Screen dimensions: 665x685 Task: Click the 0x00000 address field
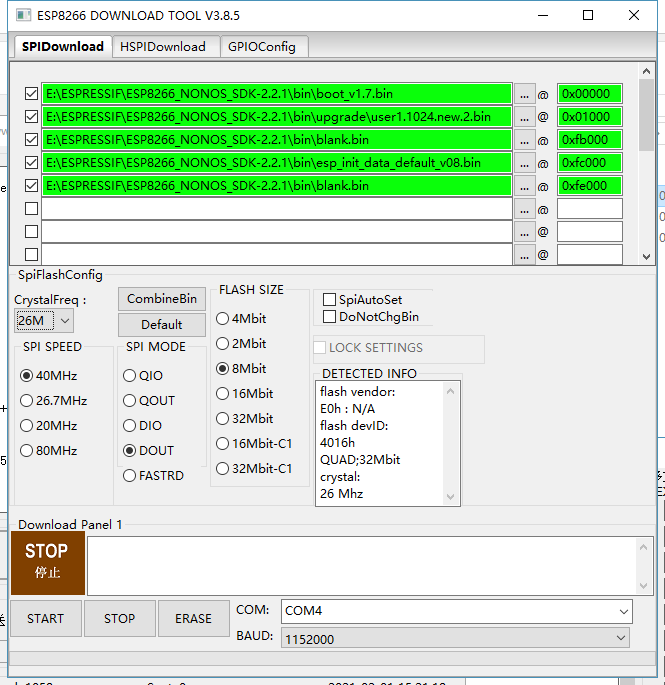(590, 94)
